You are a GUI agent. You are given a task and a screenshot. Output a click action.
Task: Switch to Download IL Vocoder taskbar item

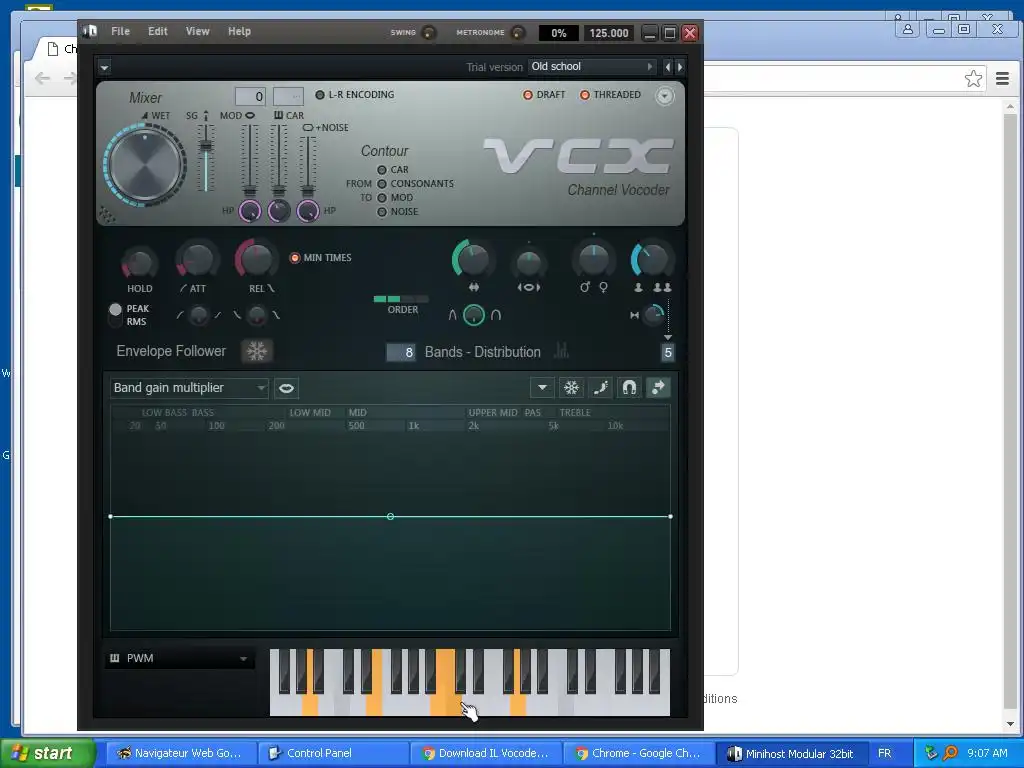(485, 753)
